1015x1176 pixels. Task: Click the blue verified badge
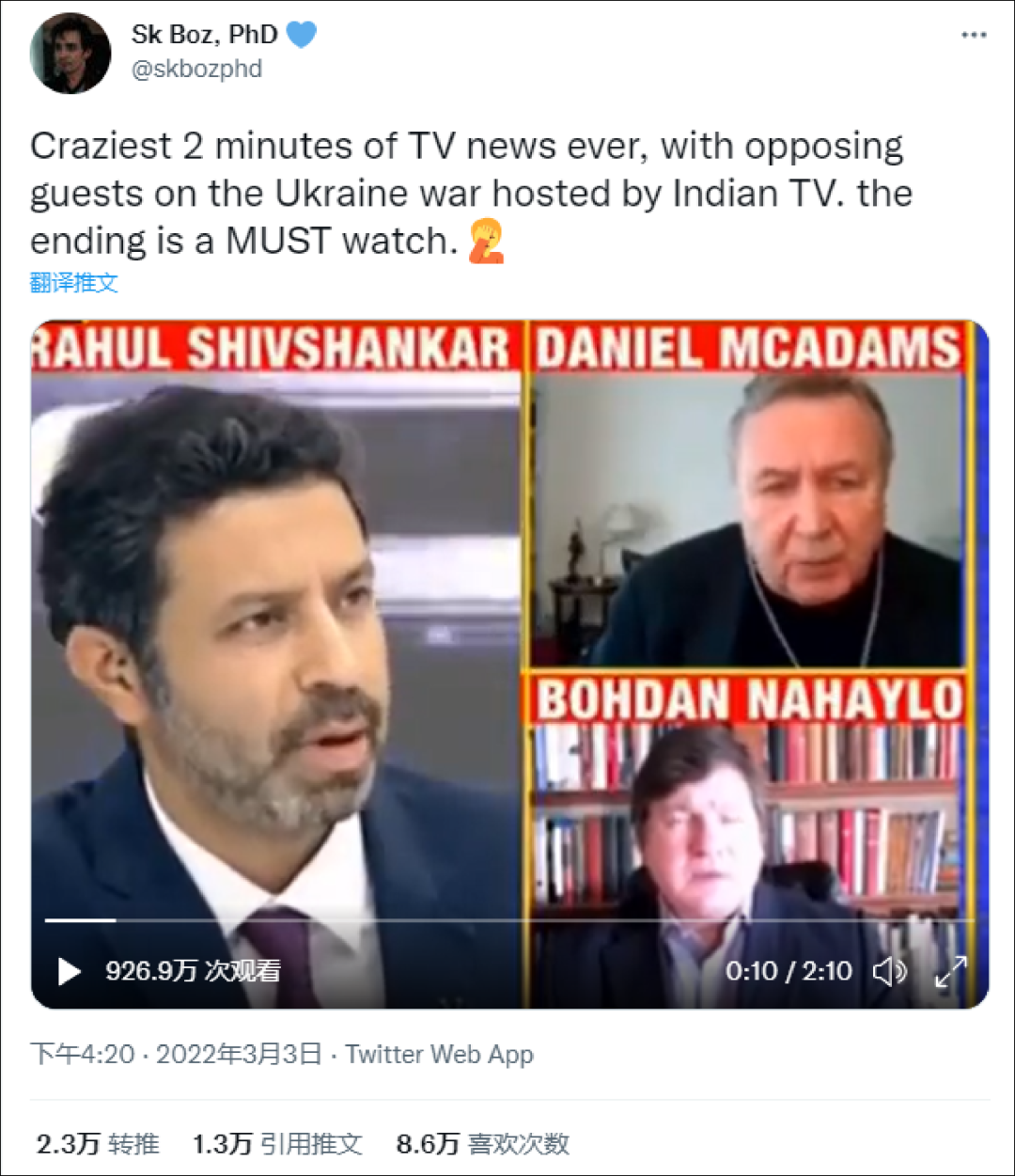302,35
